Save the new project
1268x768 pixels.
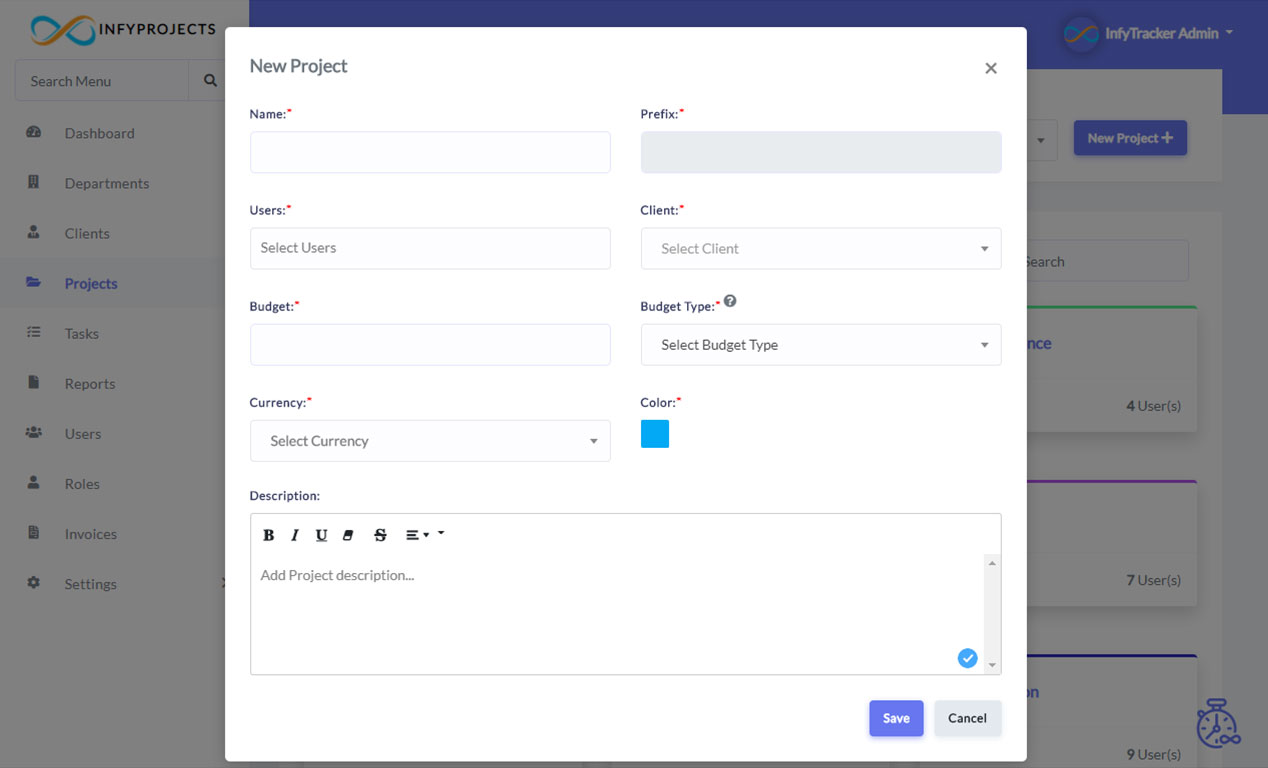pyautogui.click(x=895, y=718)
